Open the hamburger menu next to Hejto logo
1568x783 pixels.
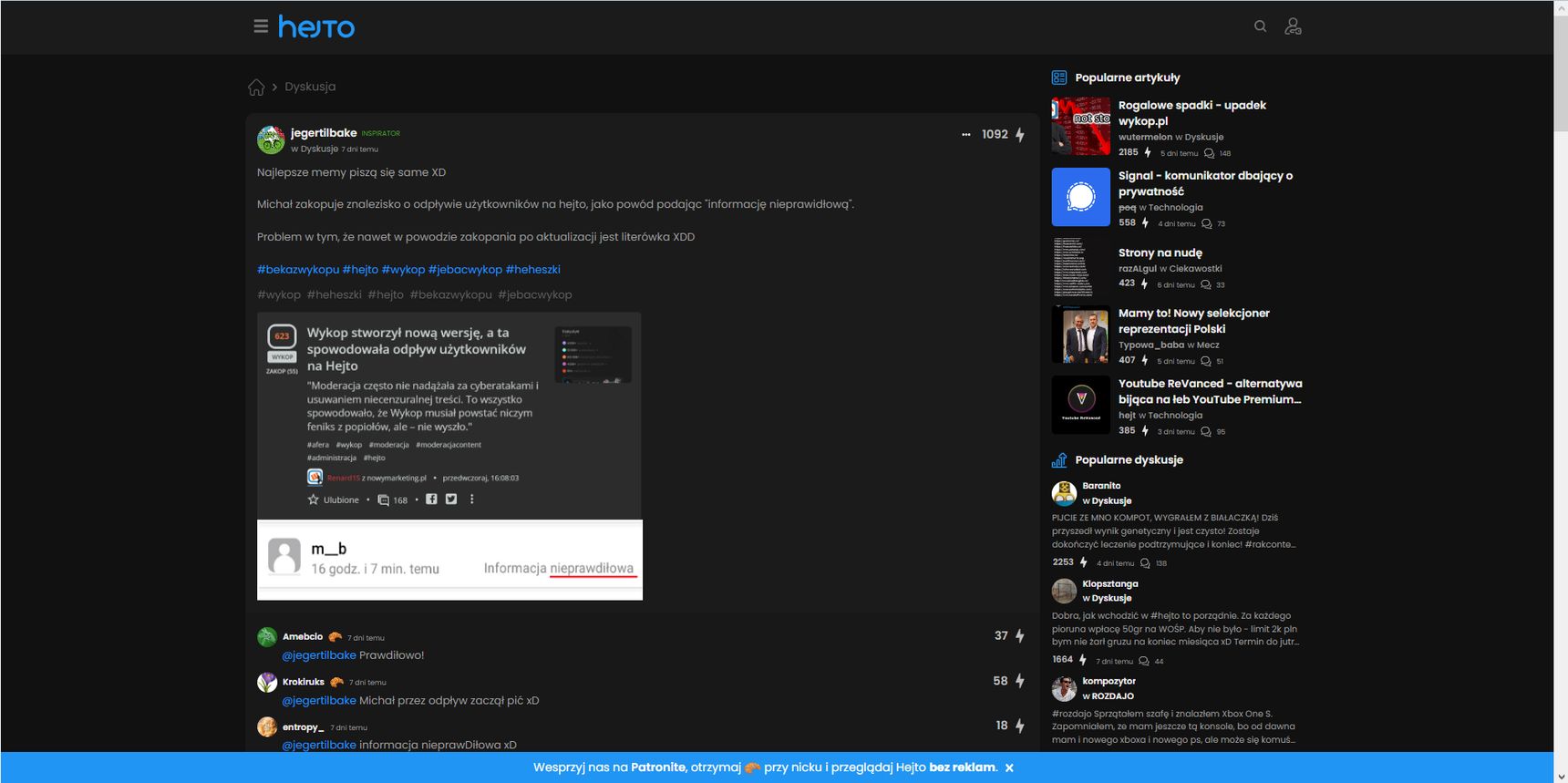coord(261,26)
